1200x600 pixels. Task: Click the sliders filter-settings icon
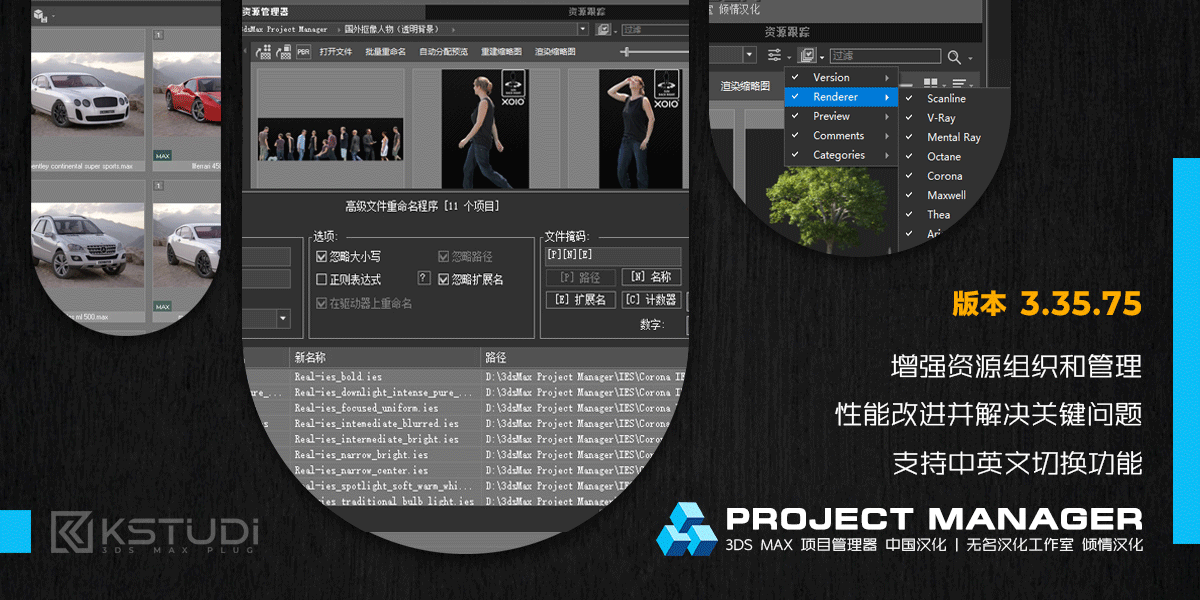(x=775, y=55)
